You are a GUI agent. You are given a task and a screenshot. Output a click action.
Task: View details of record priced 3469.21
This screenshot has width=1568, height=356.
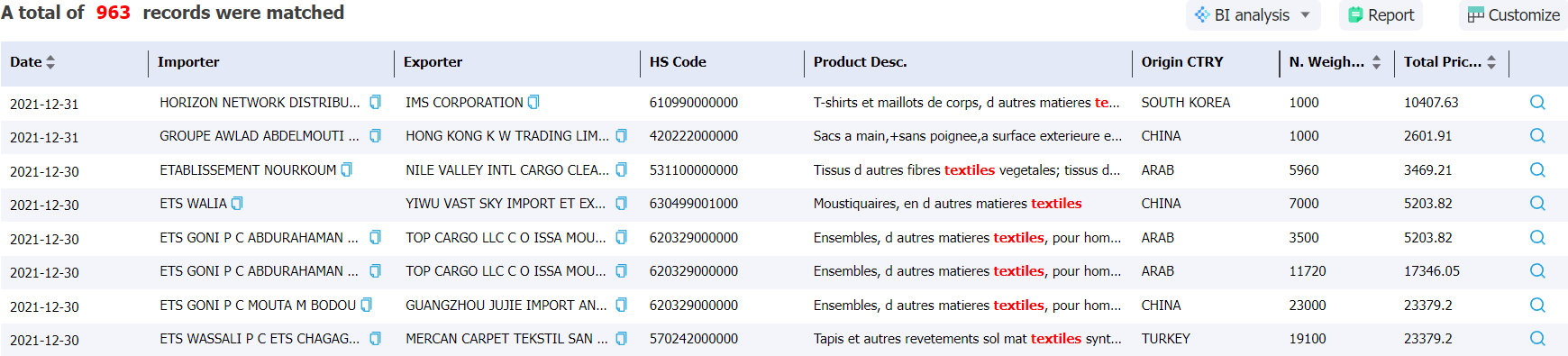pos(1537,170)
